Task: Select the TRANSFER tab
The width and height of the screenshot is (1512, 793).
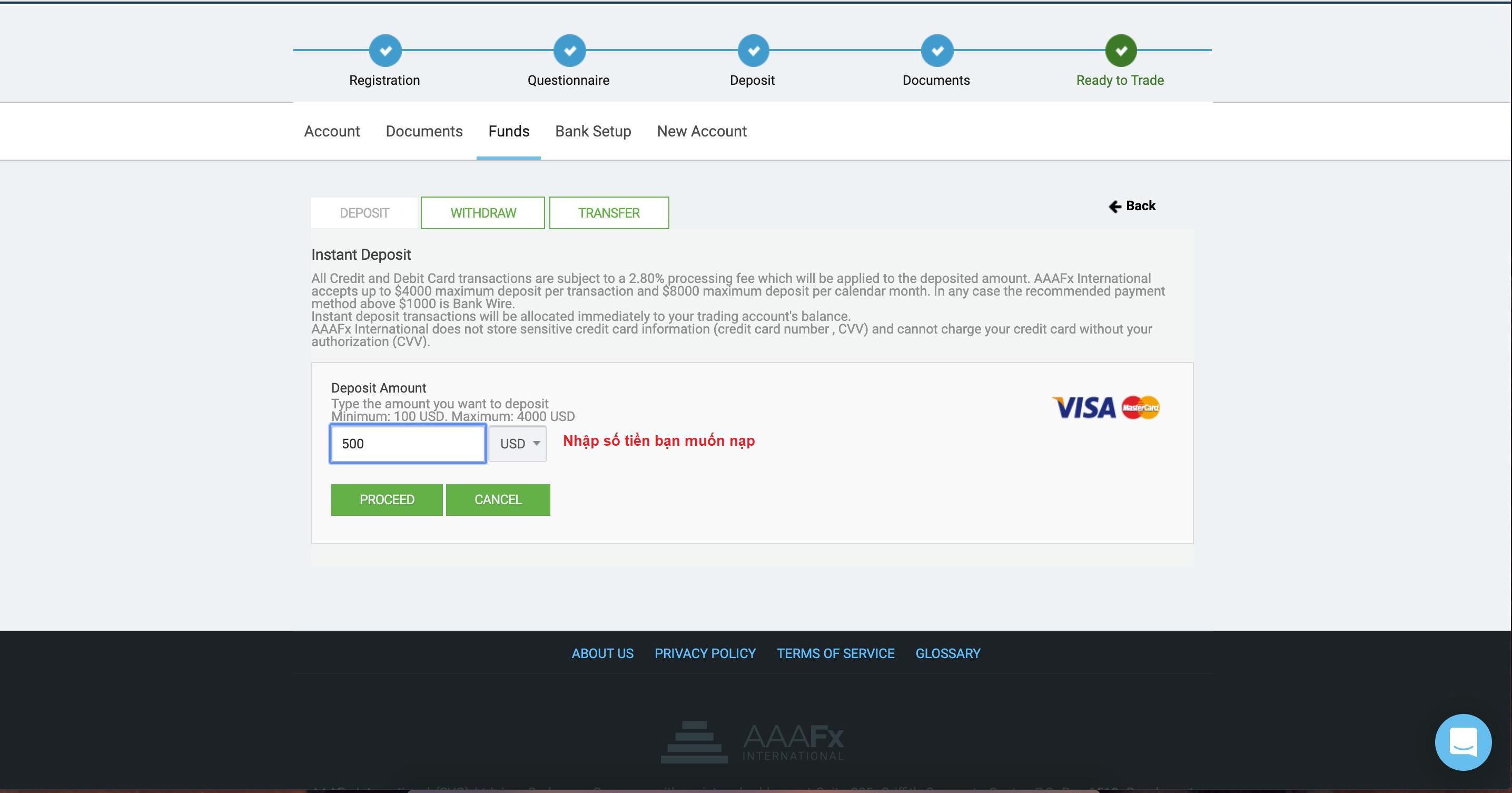Action: click(x=609, y=212)
